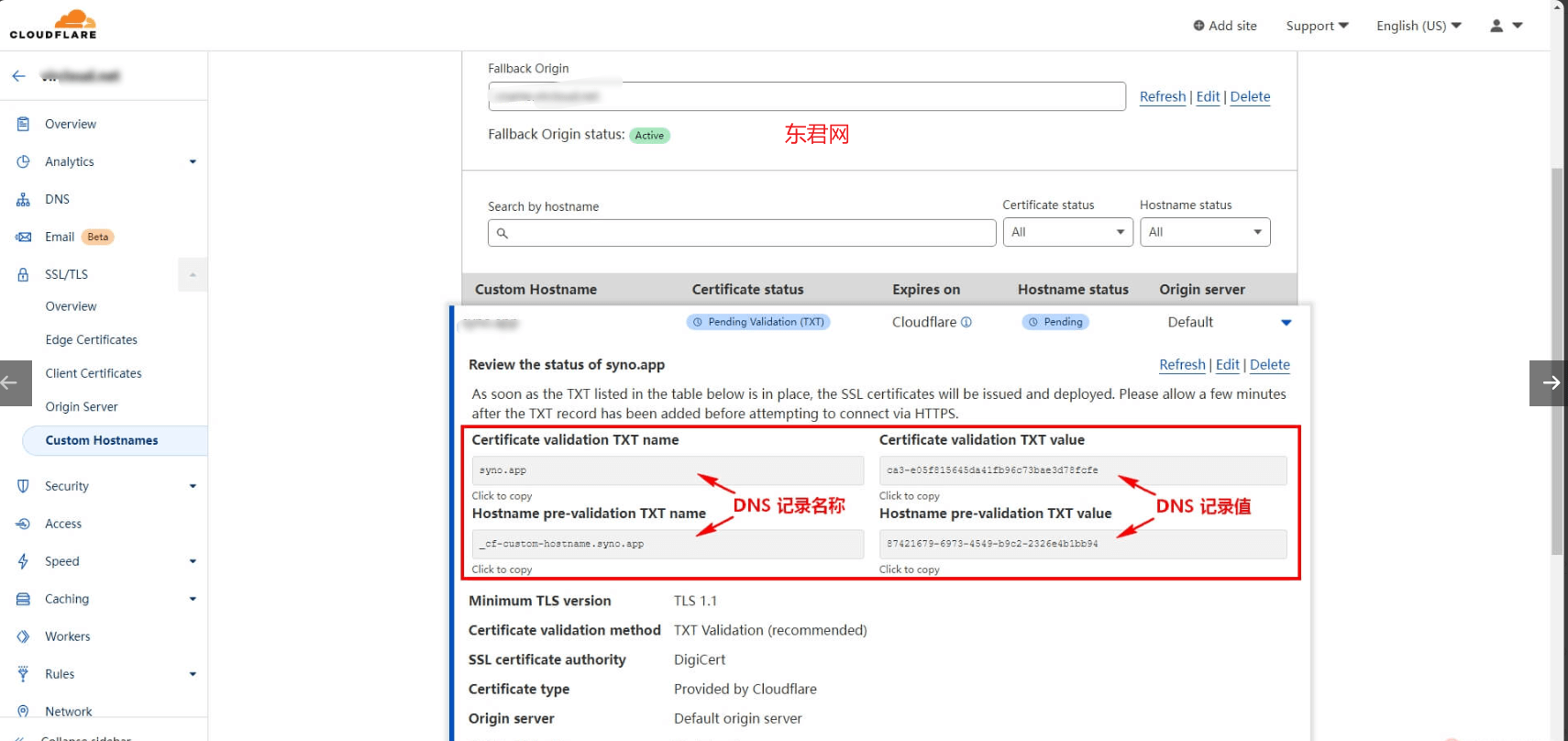Screen dimensions: 1568x741
Task: Click the SSL/TLS lock icon
Action: 23,274
